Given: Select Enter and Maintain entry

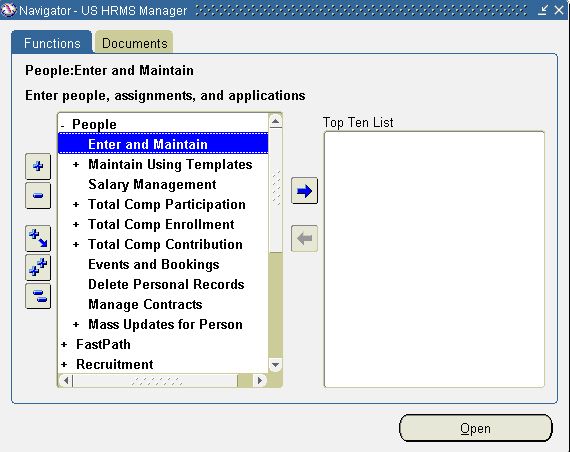Looking at the screenshot, I should pos(163,144).
